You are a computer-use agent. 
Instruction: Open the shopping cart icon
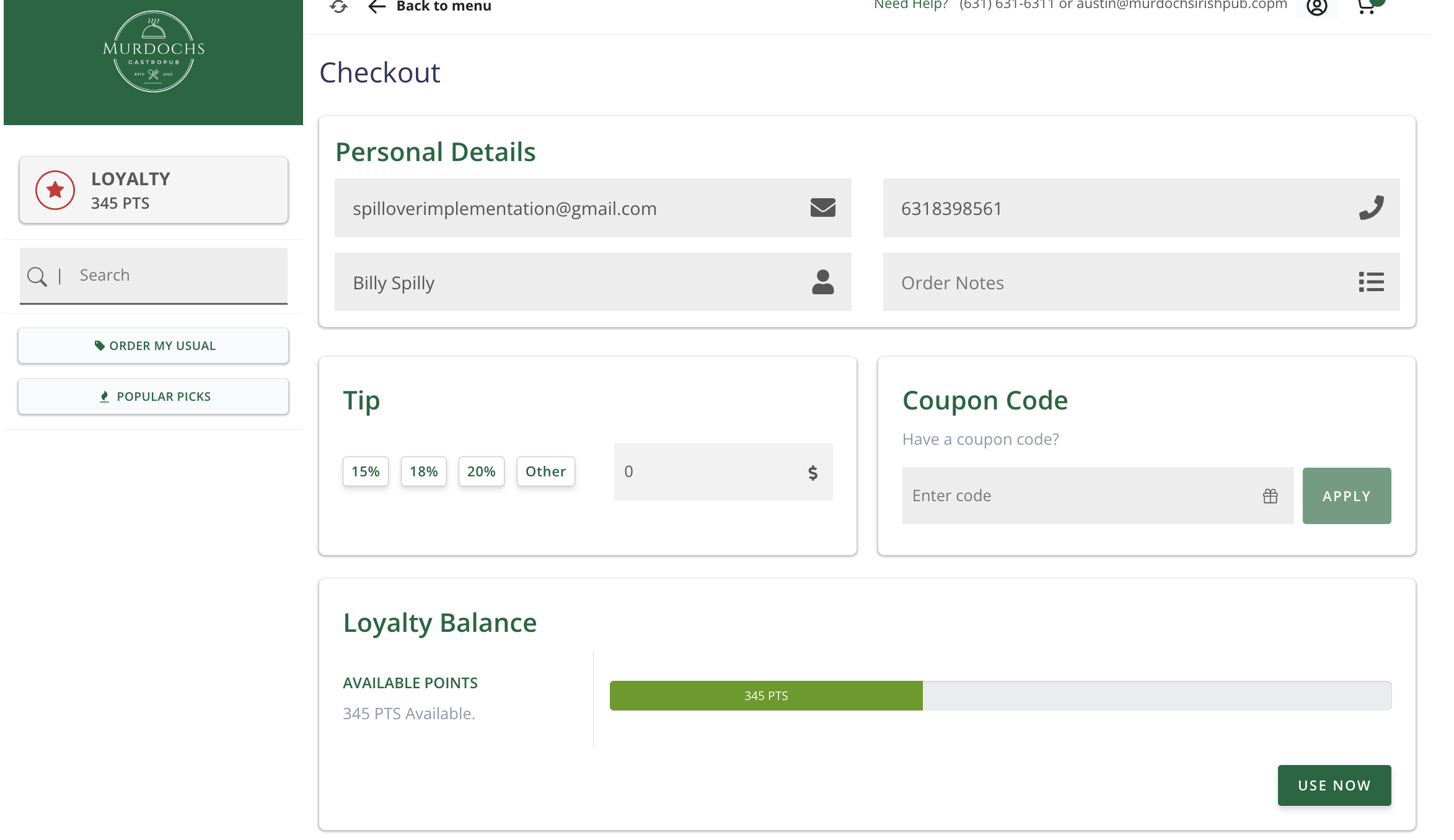pyautogui.click(x=1366, y=6)
